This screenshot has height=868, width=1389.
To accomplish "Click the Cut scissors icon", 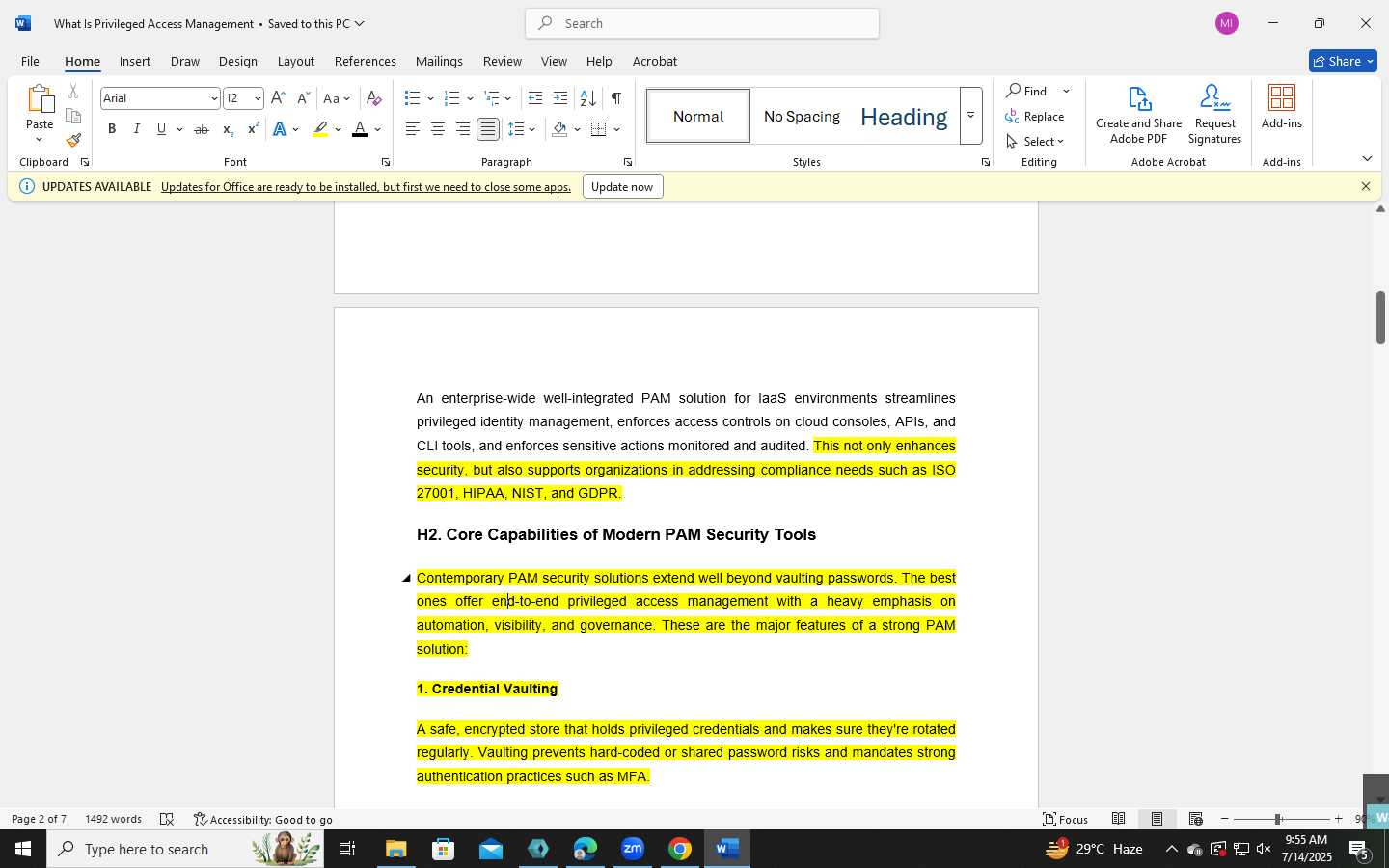I will [x=73, y=92].
